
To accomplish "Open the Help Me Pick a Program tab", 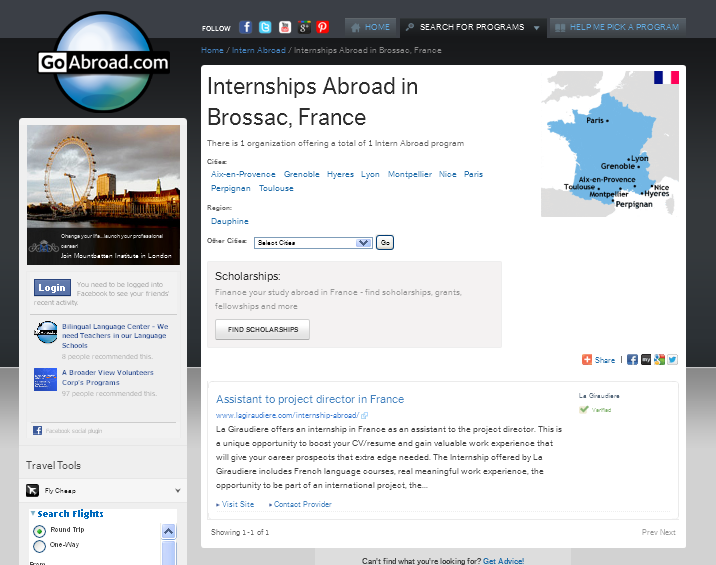I will pos(617,27).
